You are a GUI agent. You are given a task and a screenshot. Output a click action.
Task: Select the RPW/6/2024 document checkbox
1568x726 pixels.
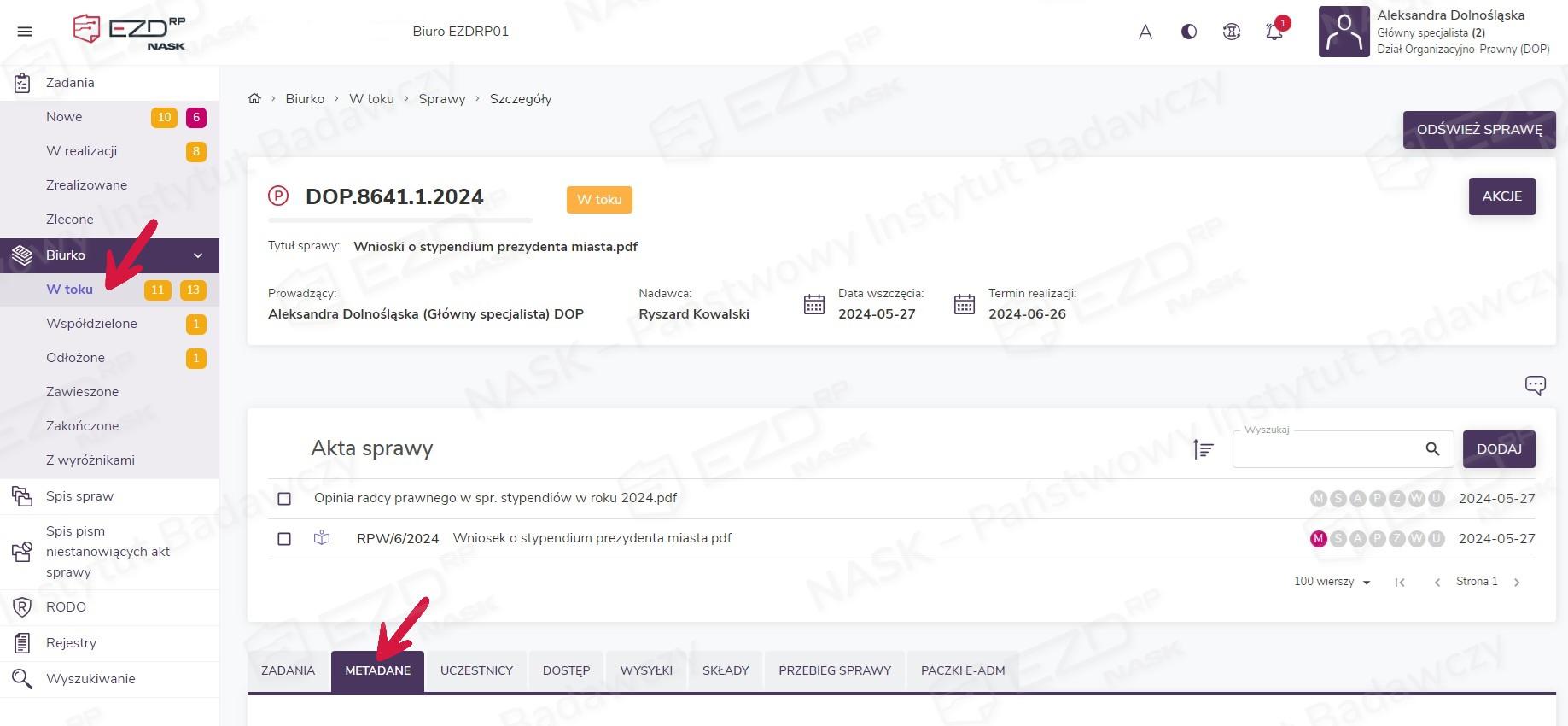[x=285, y=539]
